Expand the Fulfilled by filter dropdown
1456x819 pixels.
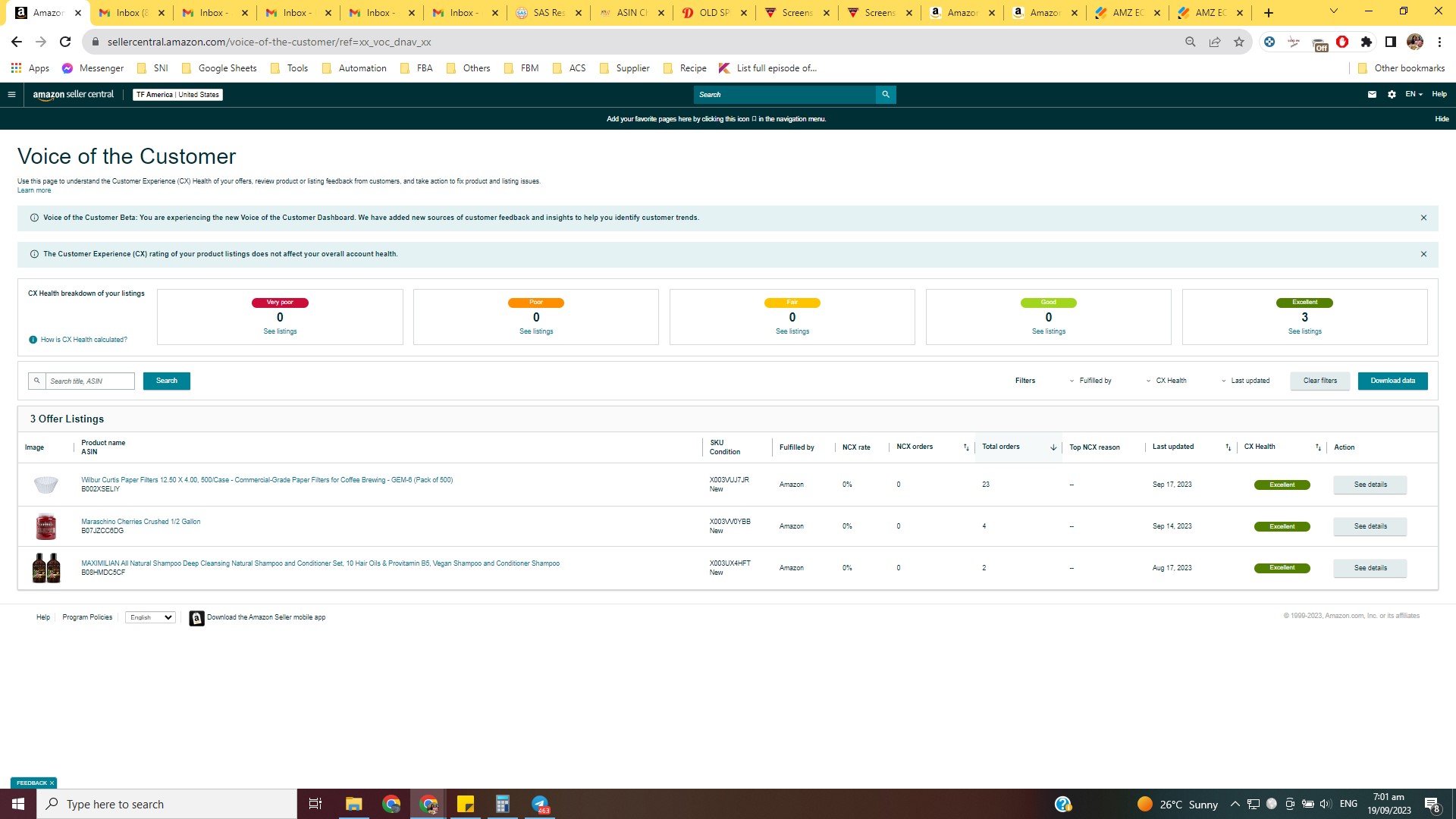pos(1091,381)
